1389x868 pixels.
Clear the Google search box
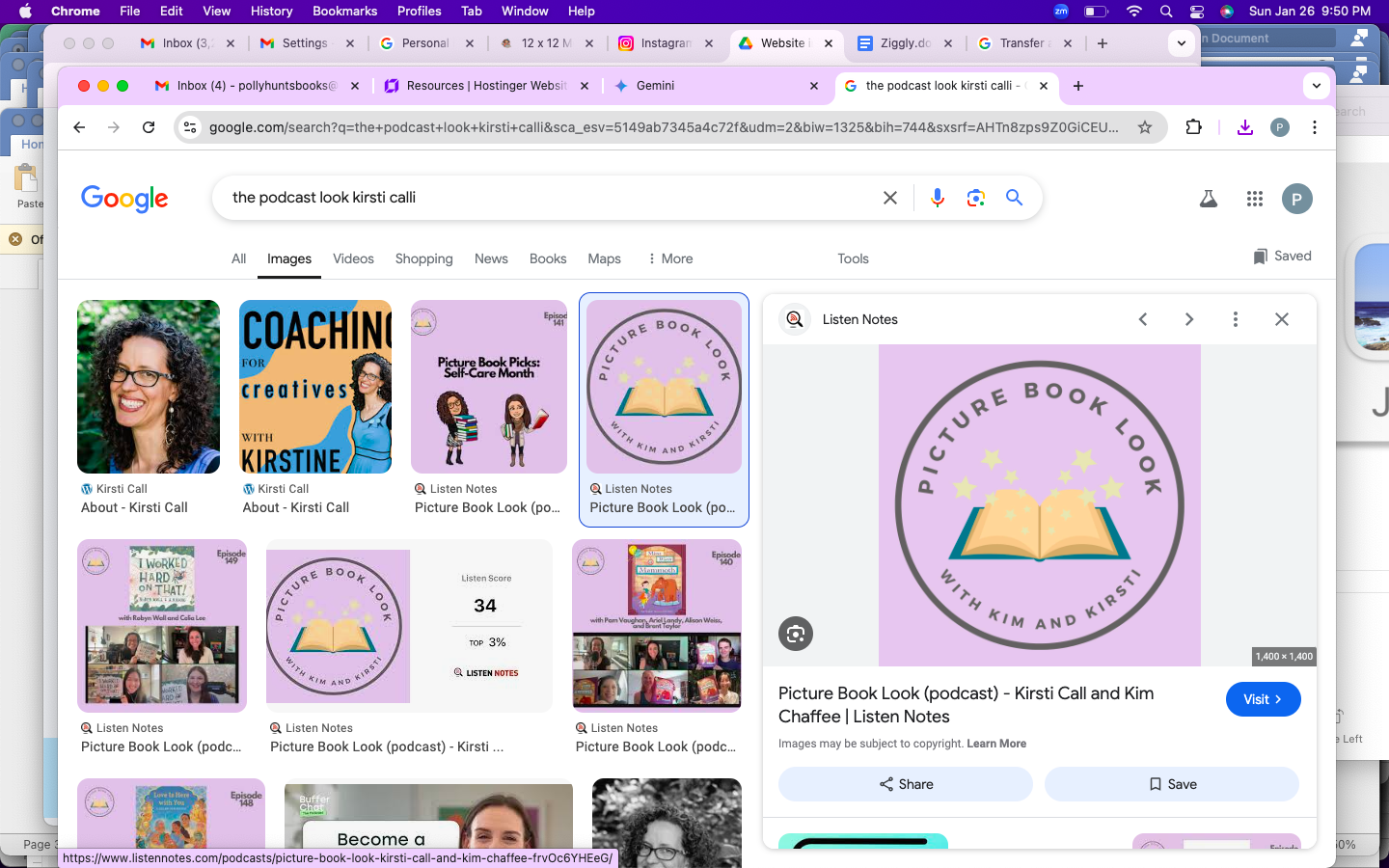point(890,198)
